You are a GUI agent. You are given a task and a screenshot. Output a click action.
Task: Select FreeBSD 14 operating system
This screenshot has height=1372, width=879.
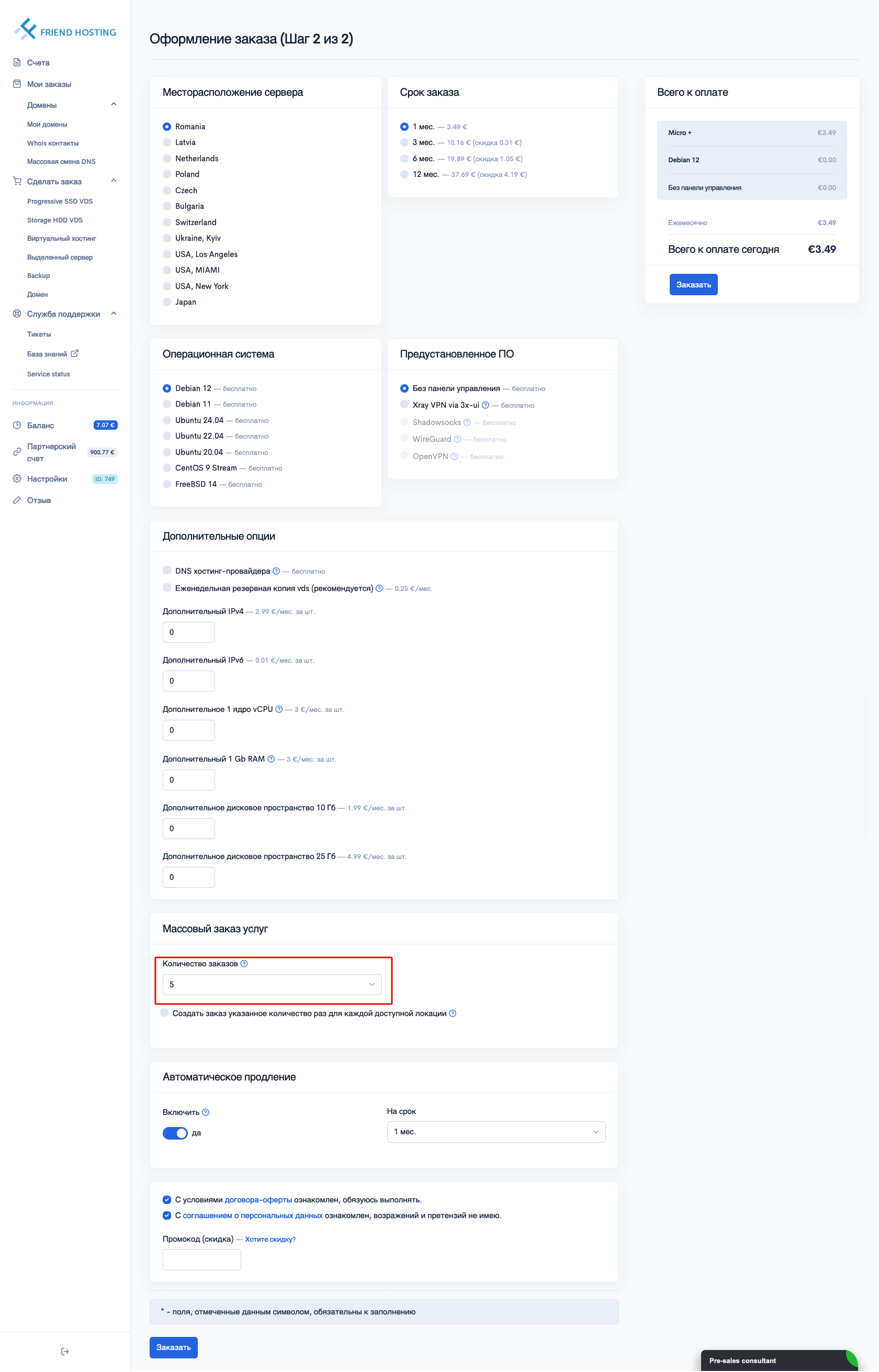click(167, 484)
